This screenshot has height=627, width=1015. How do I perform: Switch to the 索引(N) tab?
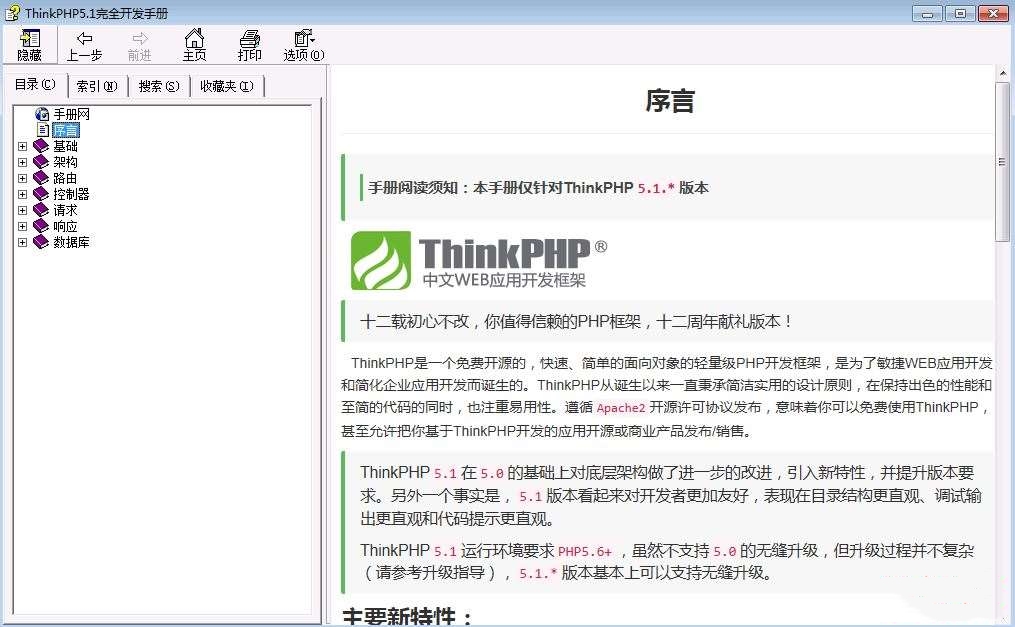pyautogui.click(x=97, y=86)
